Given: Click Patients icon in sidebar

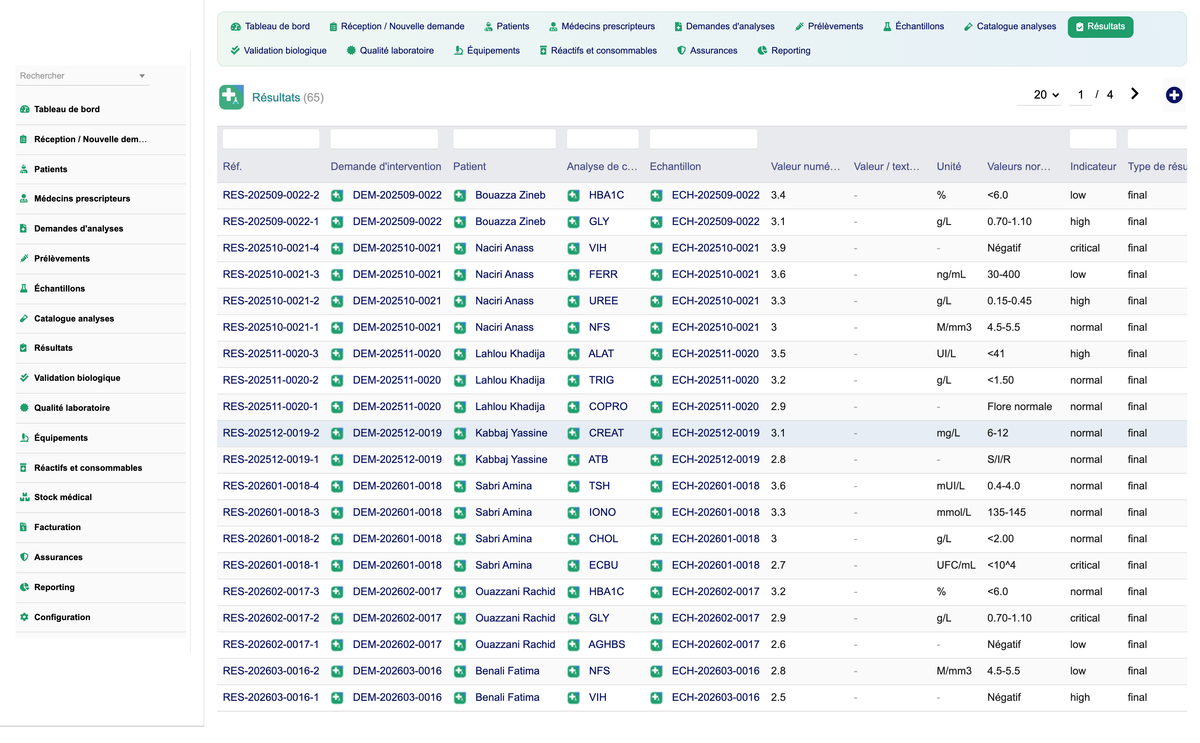Looking at the screenshot, I should pos(24,169).
